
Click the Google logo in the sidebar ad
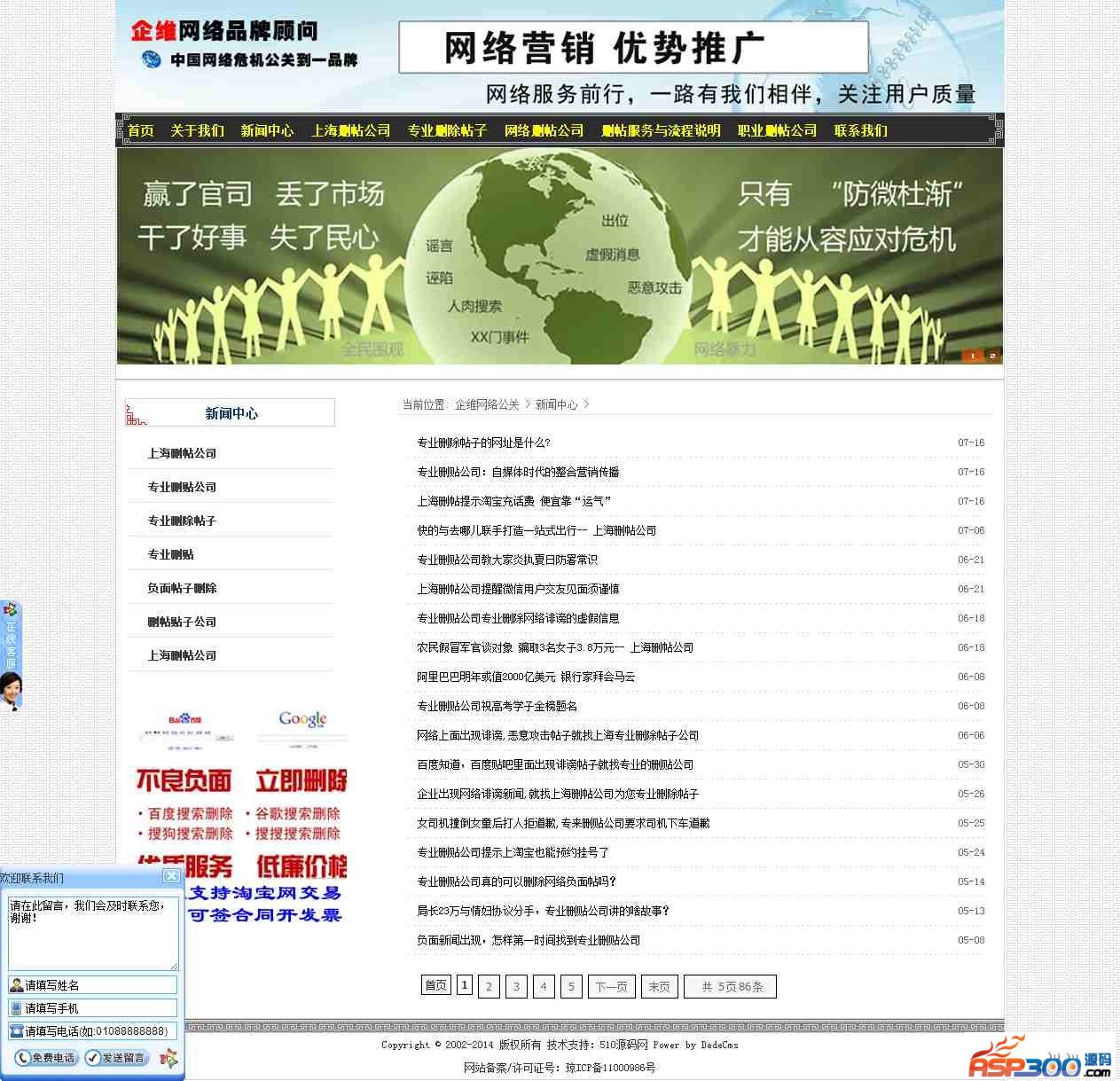(x=302, y=718)
